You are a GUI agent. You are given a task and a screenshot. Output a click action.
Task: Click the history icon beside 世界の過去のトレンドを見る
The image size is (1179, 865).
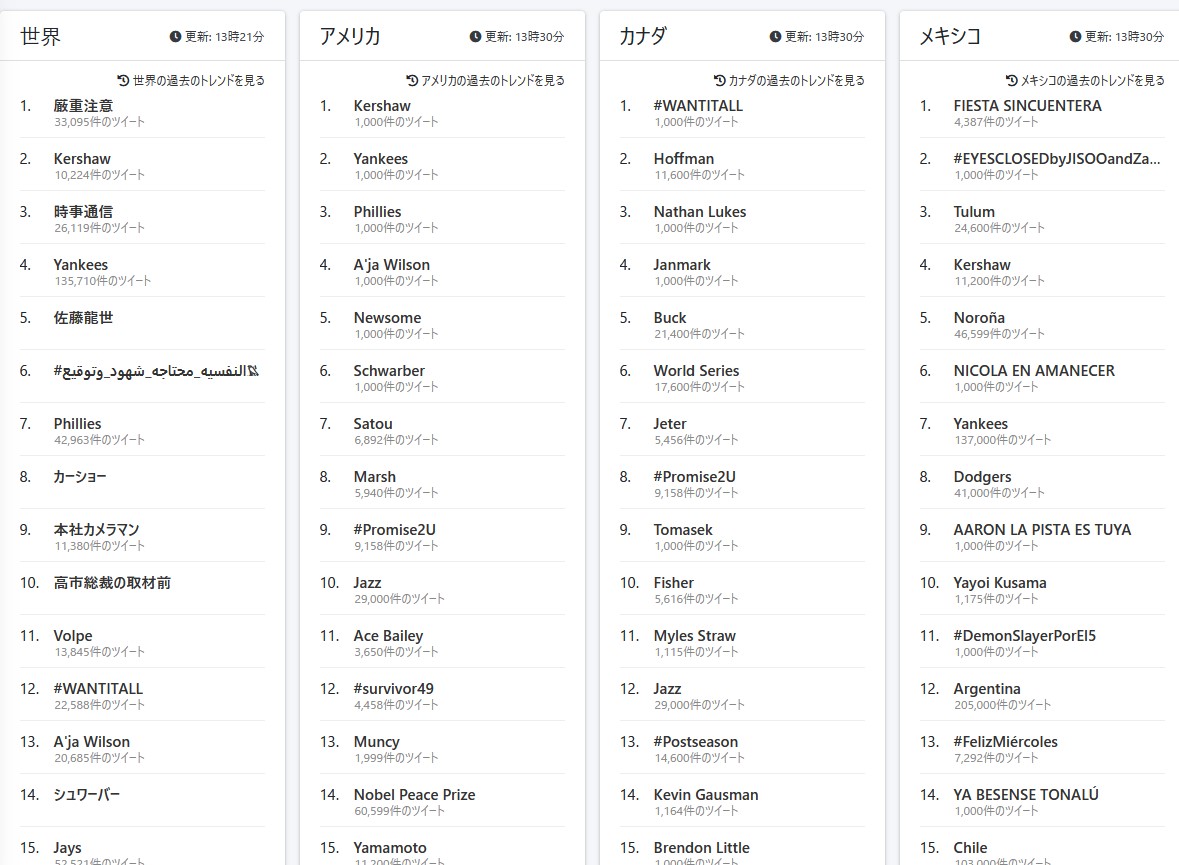click(124, 80)
